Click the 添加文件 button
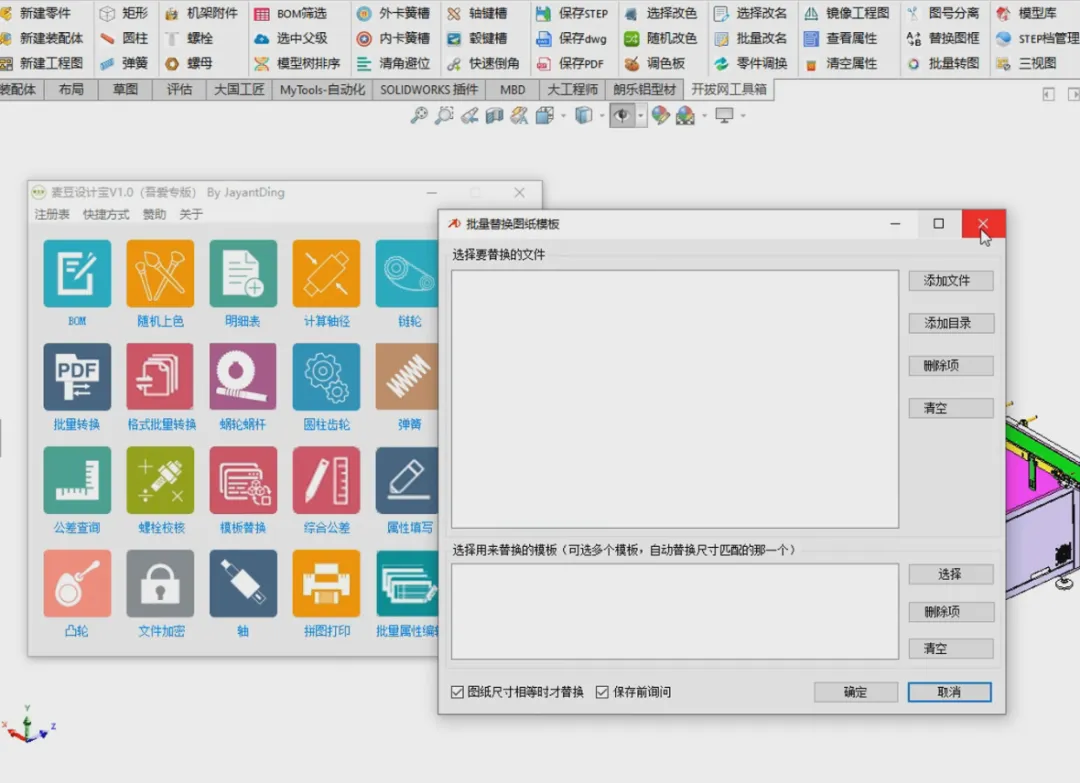 [951, 280]
